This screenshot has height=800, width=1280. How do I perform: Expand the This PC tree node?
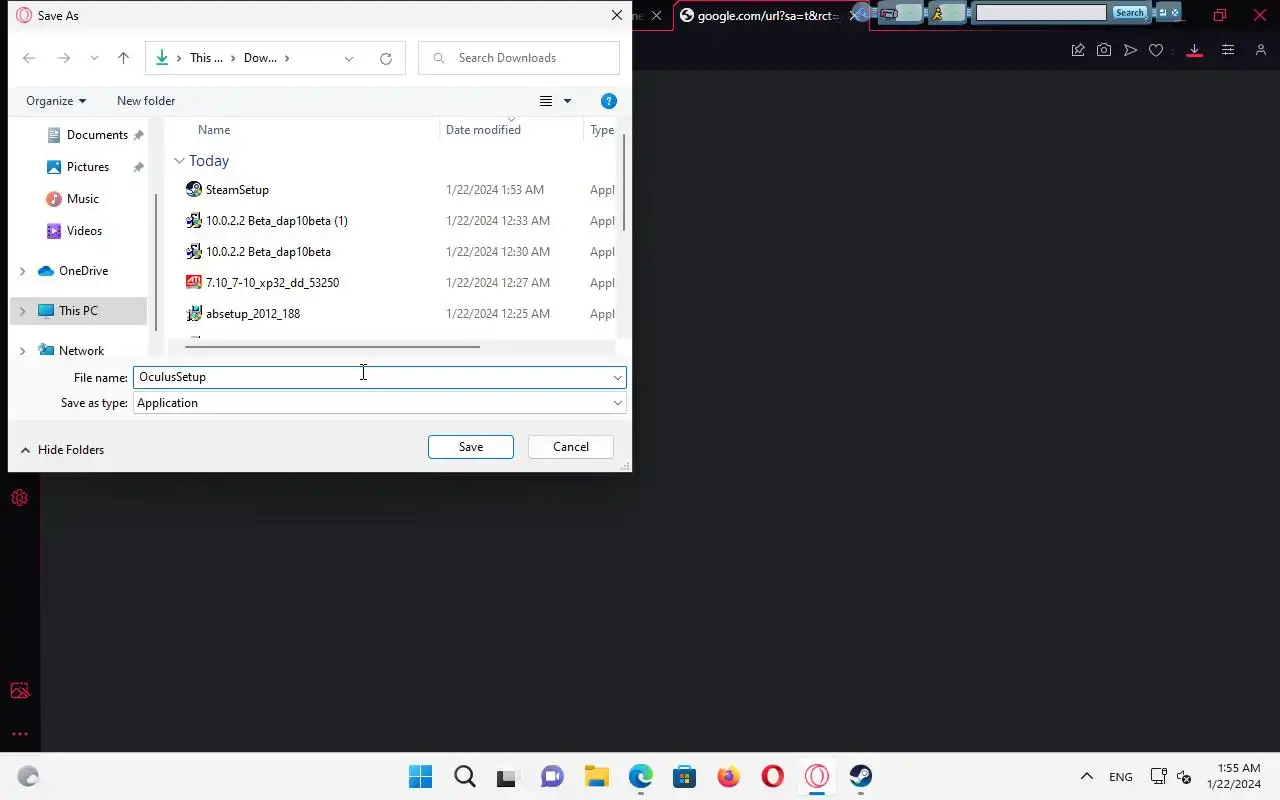(x=22, y=311)
